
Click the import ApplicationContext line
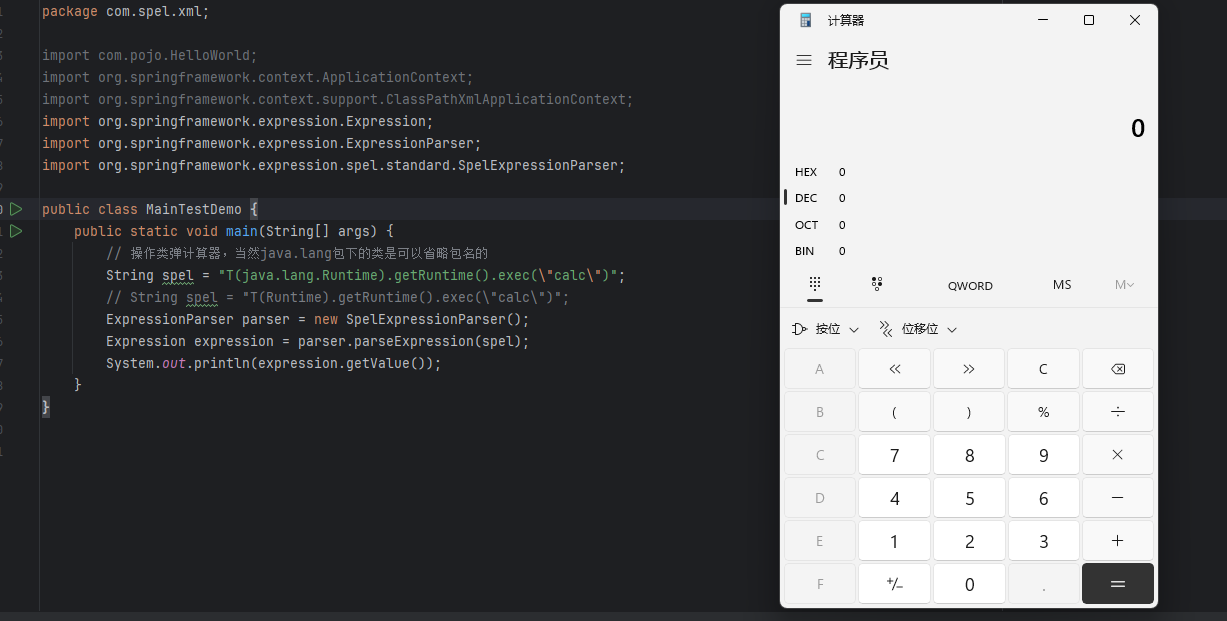[258, 77]
